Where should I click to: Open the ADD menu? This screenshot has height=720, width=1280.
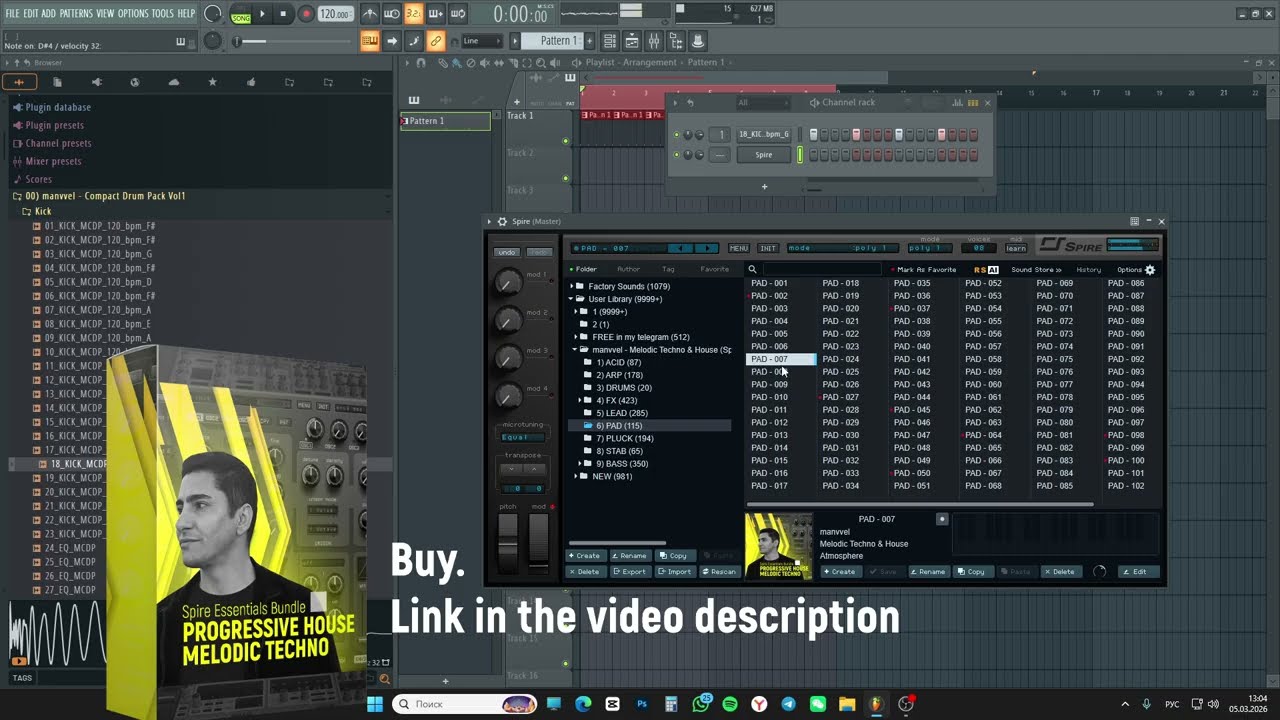pyautogui.click(x=49, y=13)
